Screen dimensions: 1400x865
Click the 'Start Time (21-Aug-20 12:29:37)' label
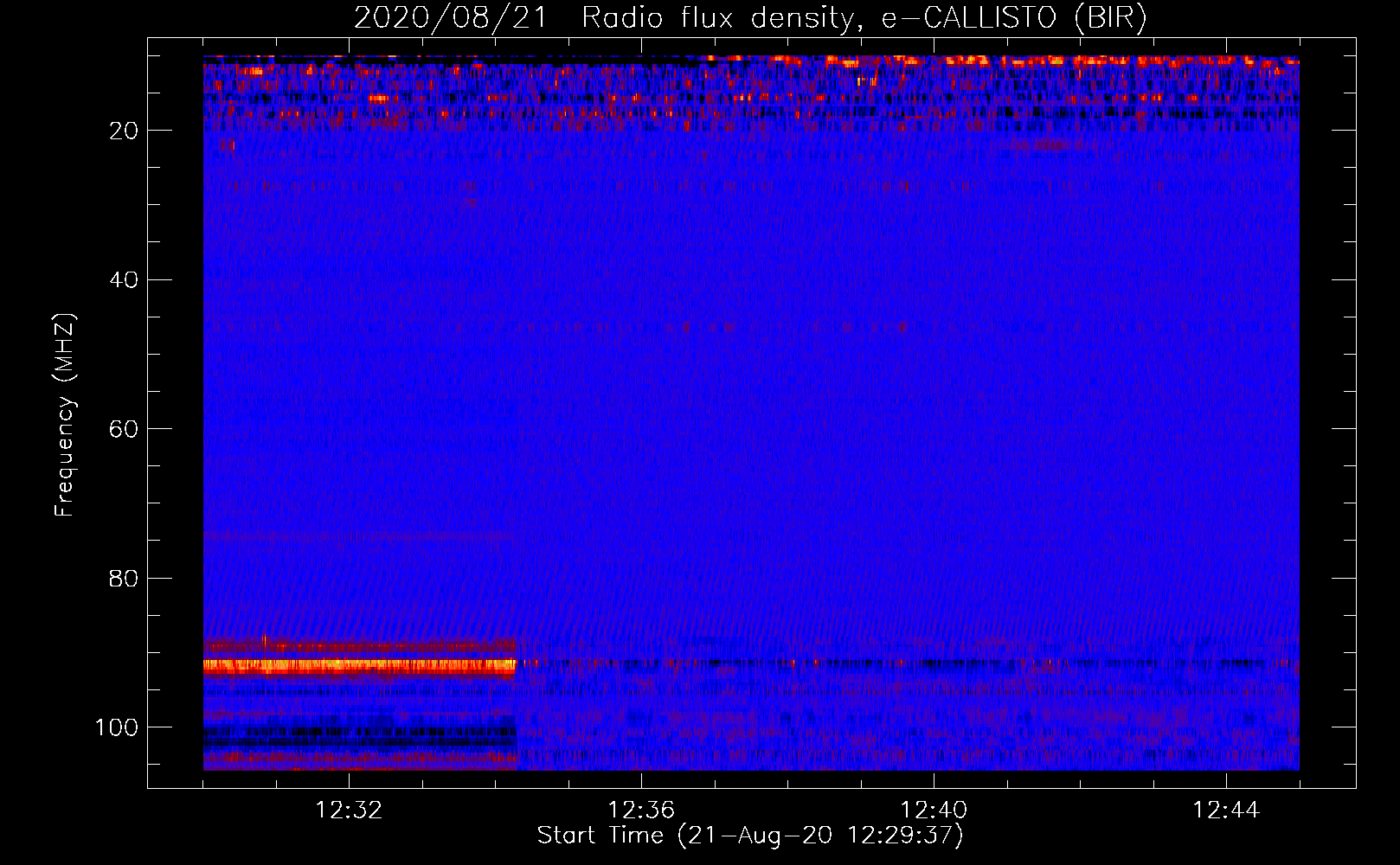tap(750, 836)
